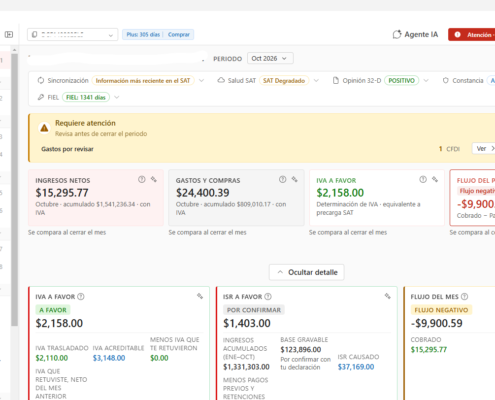The width and height of the screenshot is (495, 400).
Task: Open the Periodo Oct 2026 dropdown
Action: tap(270, 58)
